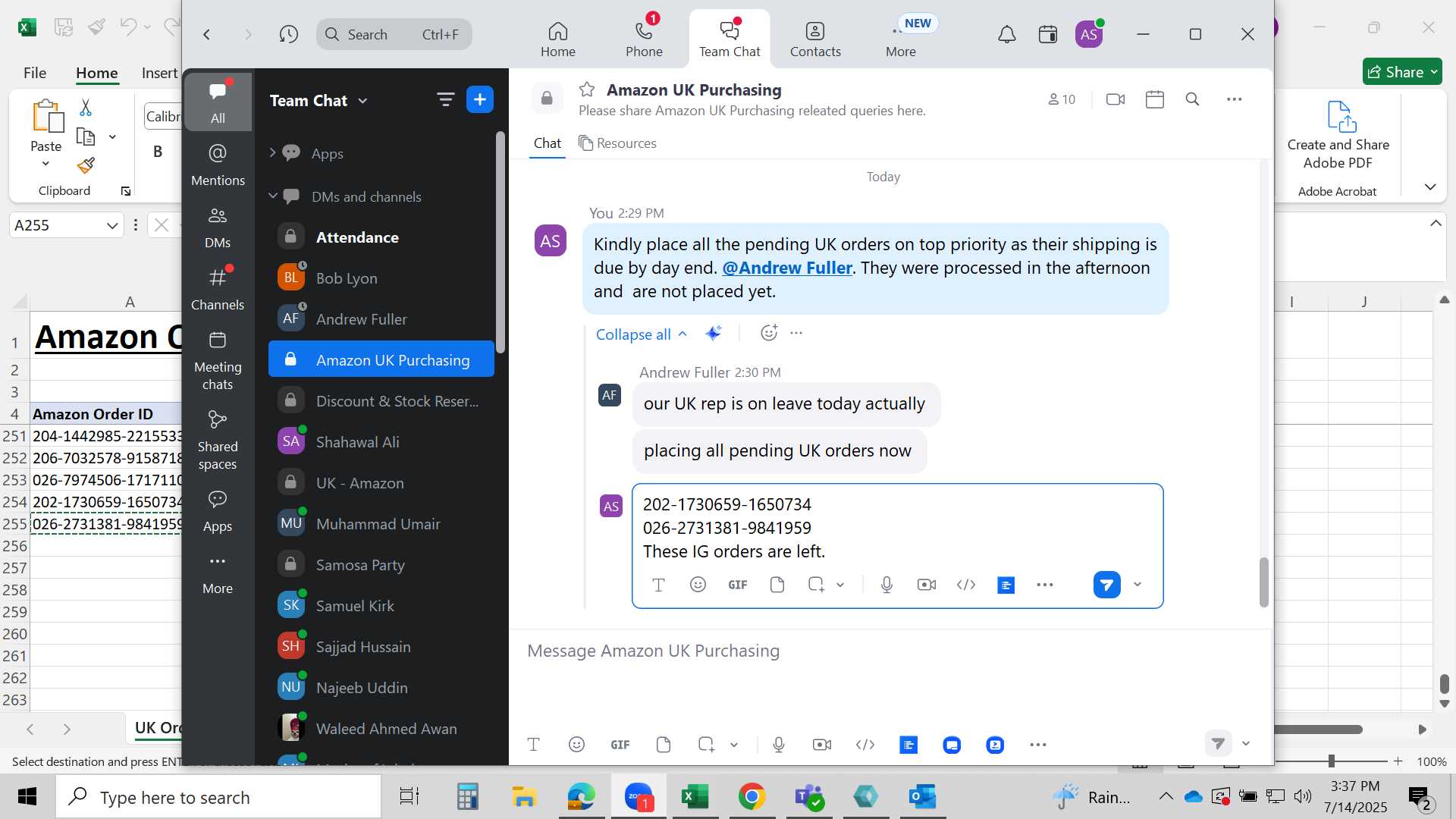Schedule meeting from channel header calendar icon
The image size is (1456, 819).
[x=1154, y=99]
